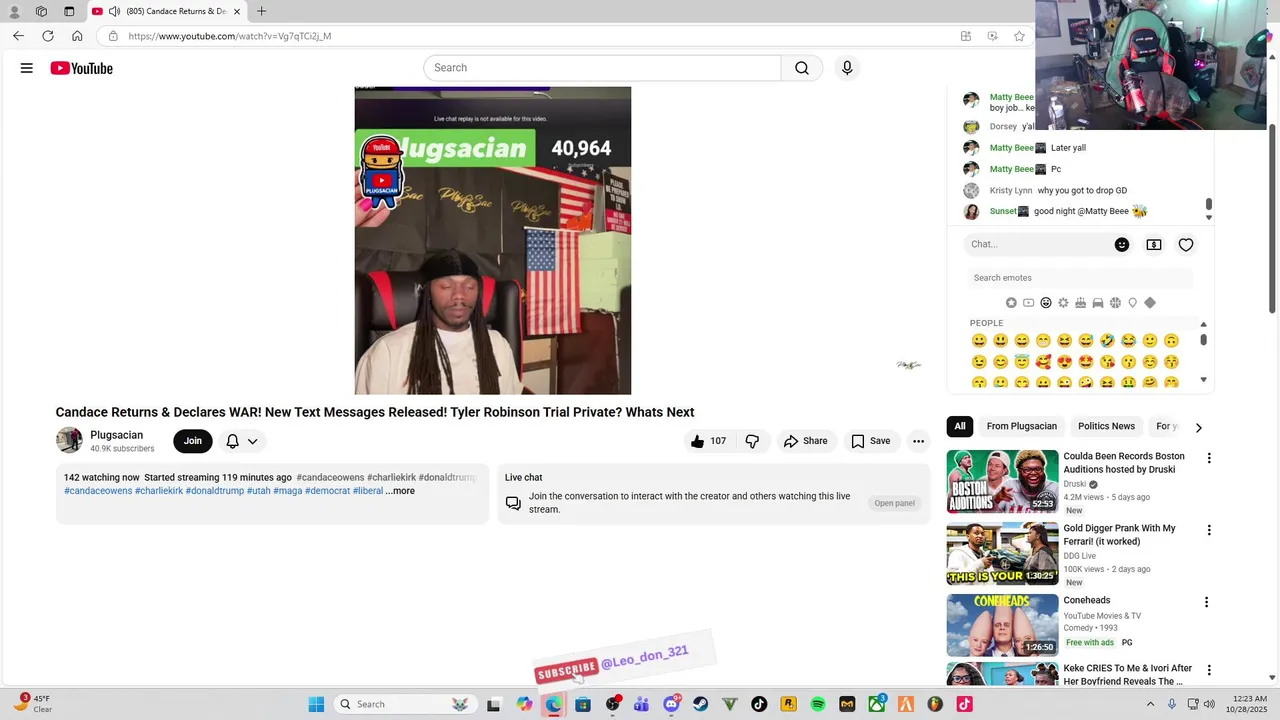Open options for Coulda Been Records video

tap(1208, 458)
